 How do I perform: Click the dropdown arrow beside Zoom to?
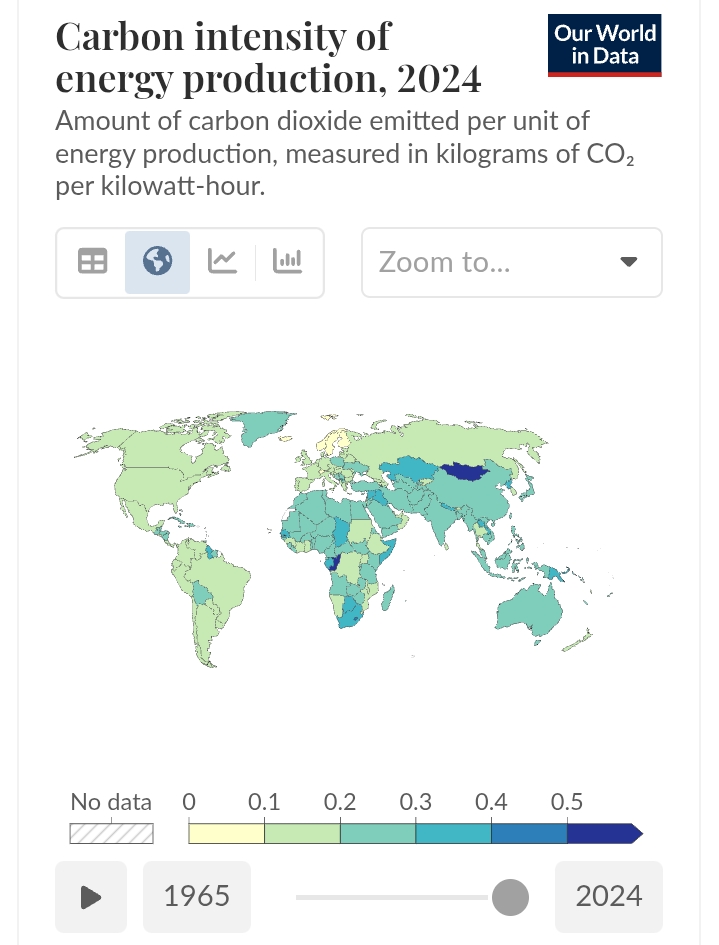[628, 263]
